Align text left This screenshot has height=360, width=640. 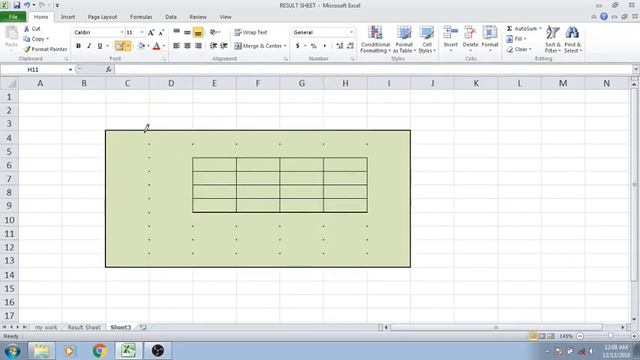(176, 46)
